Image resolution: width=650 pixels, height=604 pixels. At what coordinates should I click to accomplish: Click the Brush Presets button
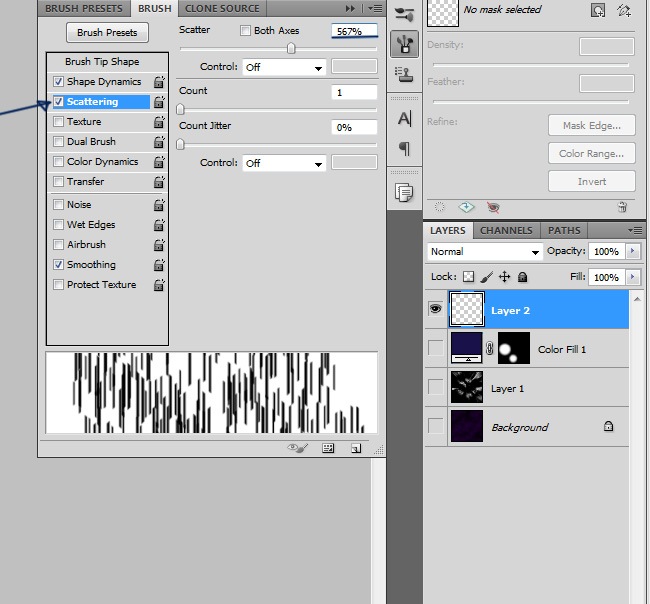(x=108, y=33)
